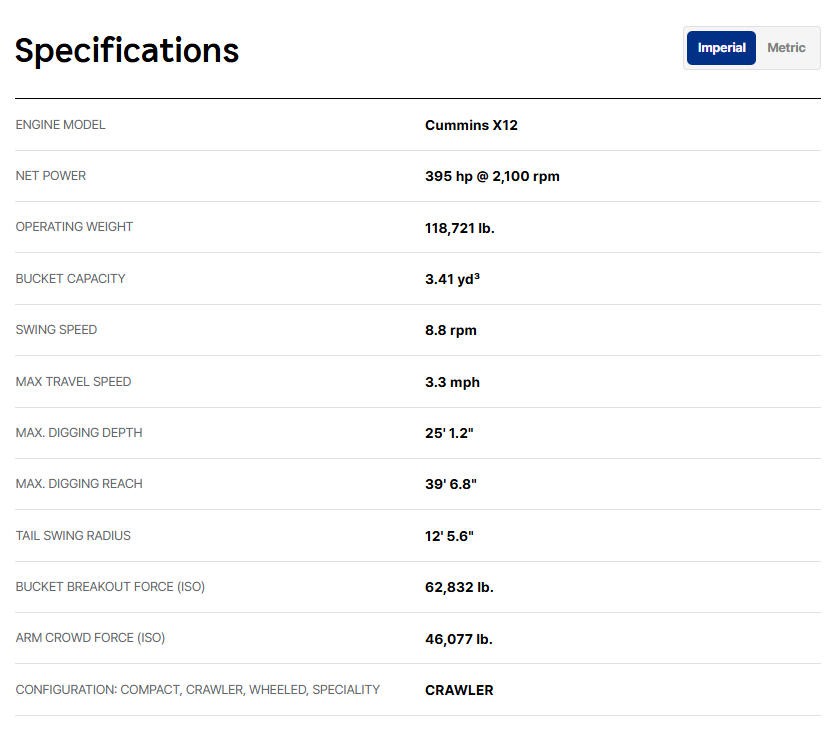Image resolution: width=834 pixels, height=755 pixels.
Task: Select the 395 hp @ 2,100 rpm value
Action: (x=492, y=176)
